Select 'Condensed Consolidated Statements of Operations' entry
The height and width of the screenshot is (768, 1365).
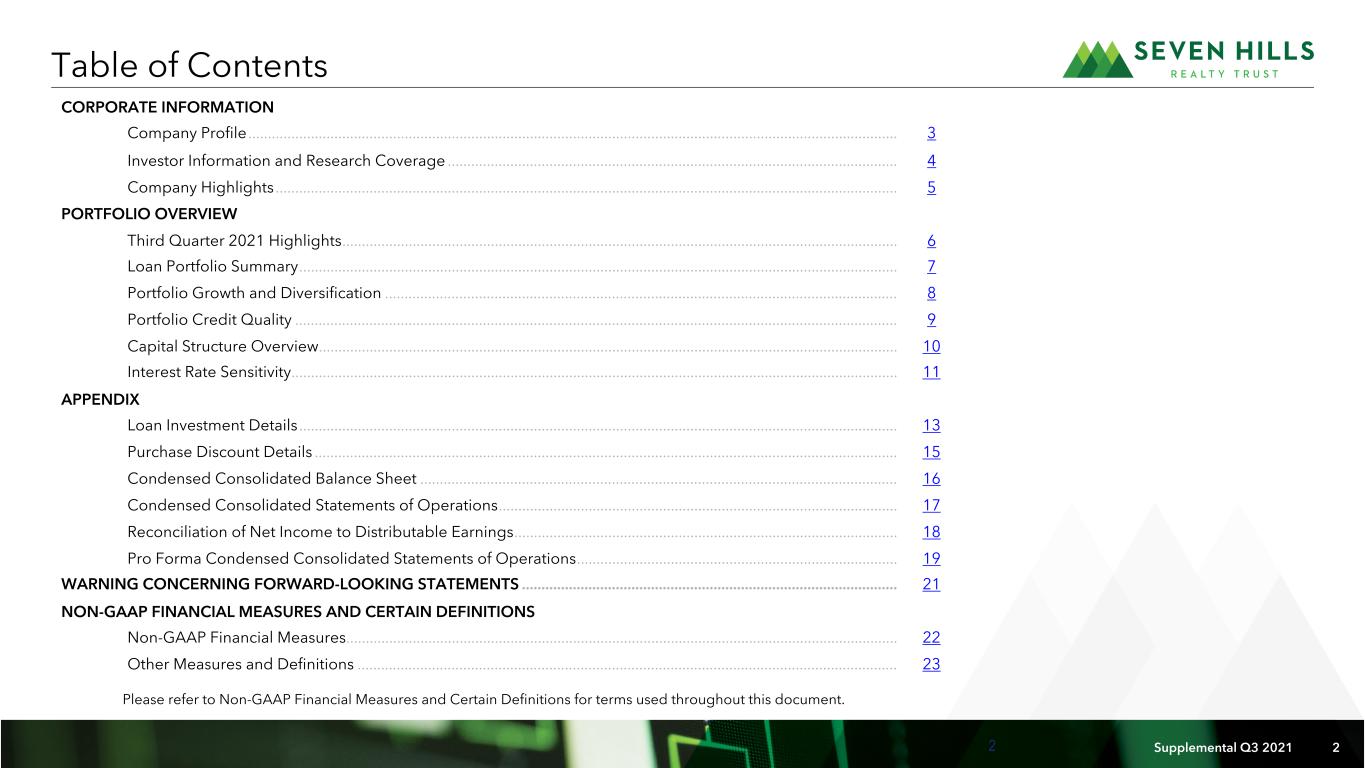tap(312, 505)
